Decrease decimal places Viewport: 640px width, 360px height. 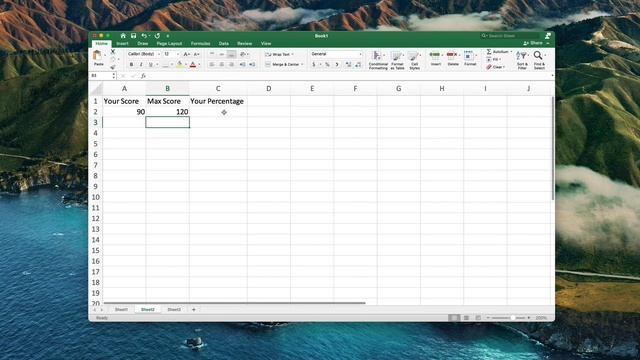[358, 64]
